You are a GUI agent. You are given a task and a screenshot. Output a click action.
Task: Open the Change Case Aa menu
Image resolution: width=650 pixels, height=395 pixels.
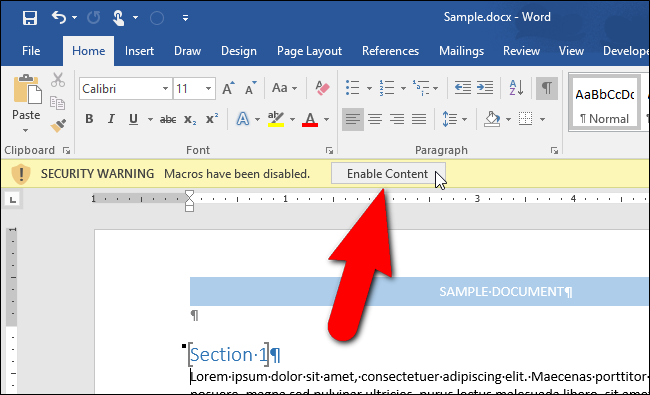[284, 88]
